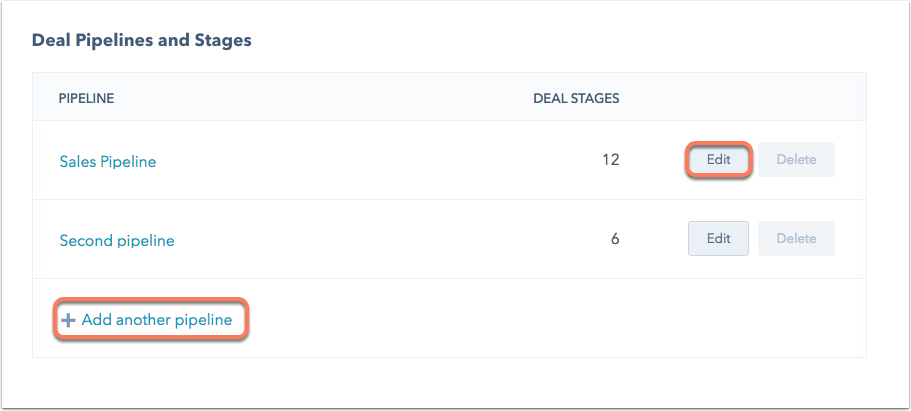Viewport: 911px width, 411px height.
Task: Click the word STAGES in the column header
Action: pos(596,98)
